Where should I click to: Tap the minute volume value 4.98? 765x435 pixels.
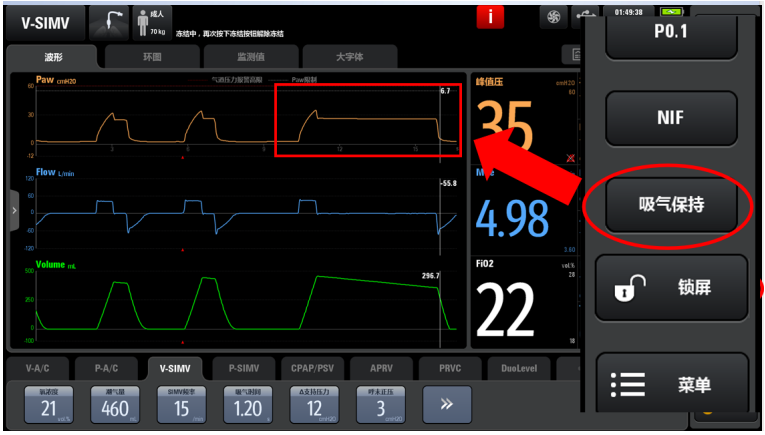click(x=512, y=218)
